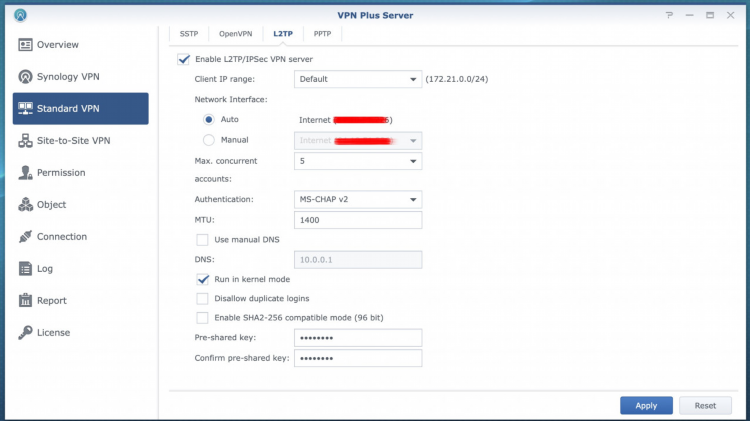
Task: Open the Authentication MS-CHAP v2 dropdown
Action: (x=358, y=199)
